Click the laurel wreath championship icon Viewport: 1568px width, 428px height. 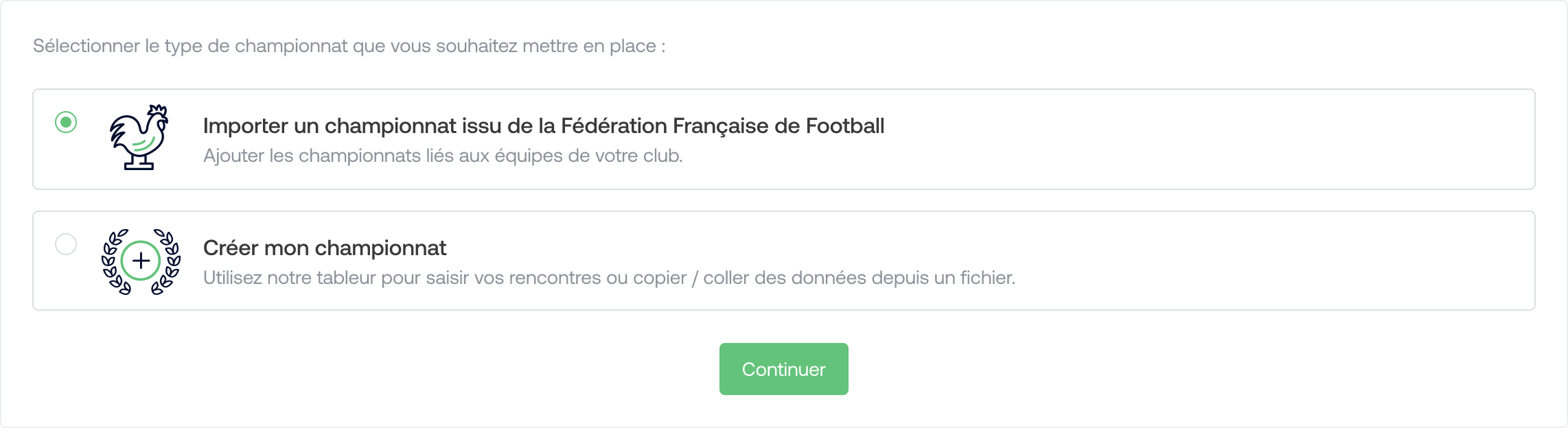(x=141, y=261)
